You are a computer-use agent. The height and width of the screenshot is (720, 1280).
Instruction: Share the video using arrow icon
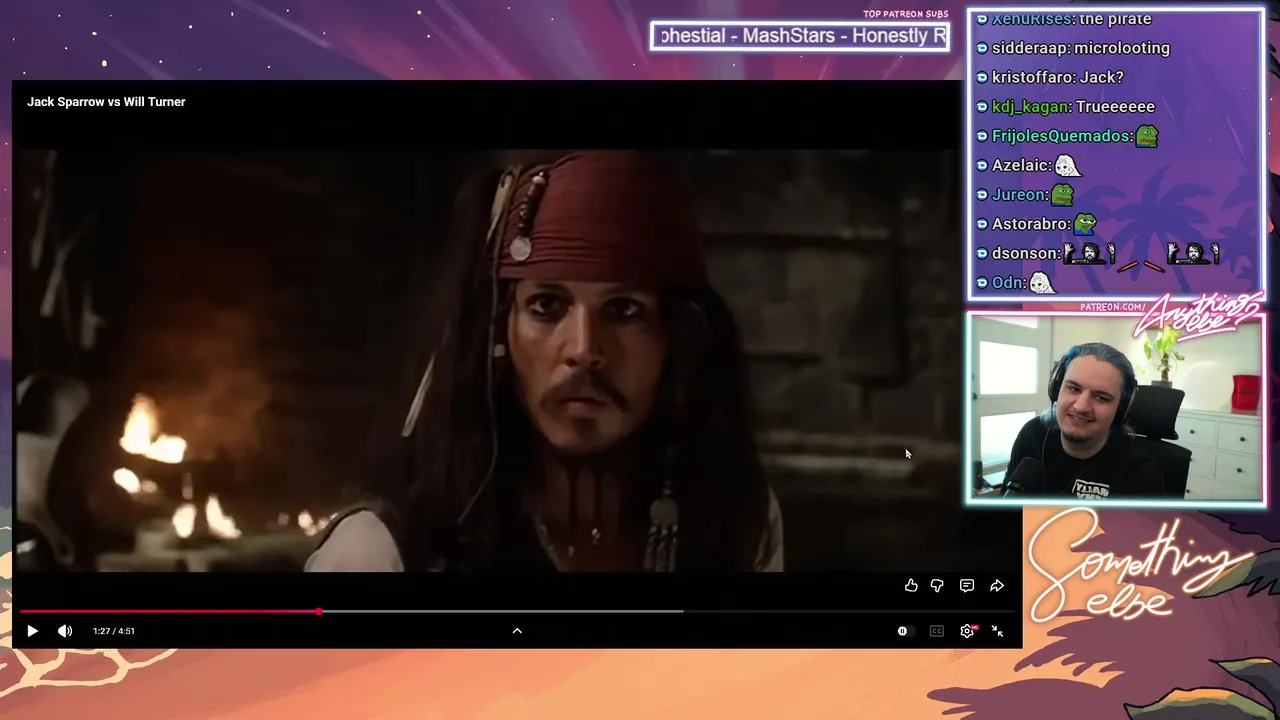pos(997,586)
